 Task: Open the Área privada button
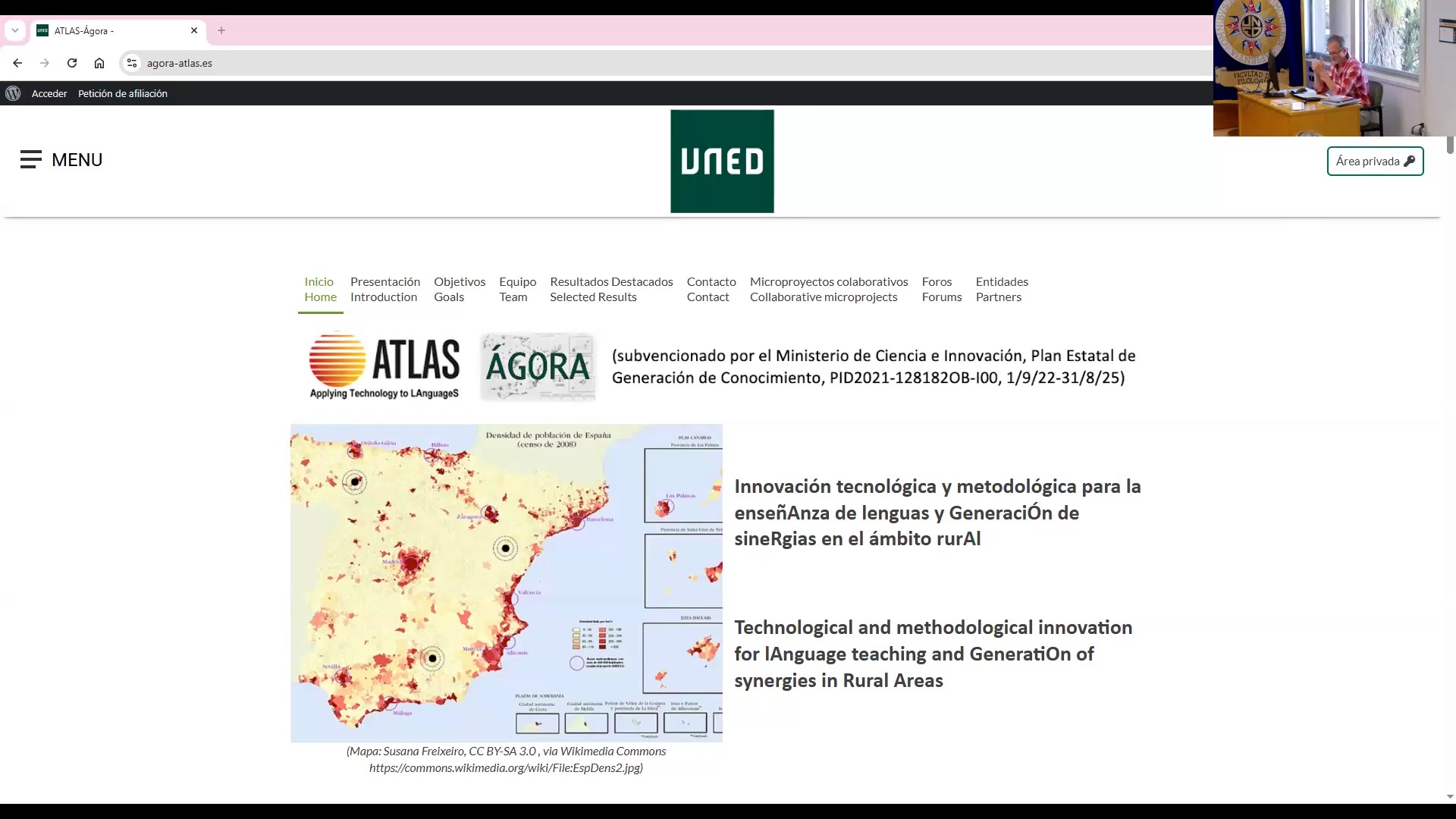(1375, 161)
